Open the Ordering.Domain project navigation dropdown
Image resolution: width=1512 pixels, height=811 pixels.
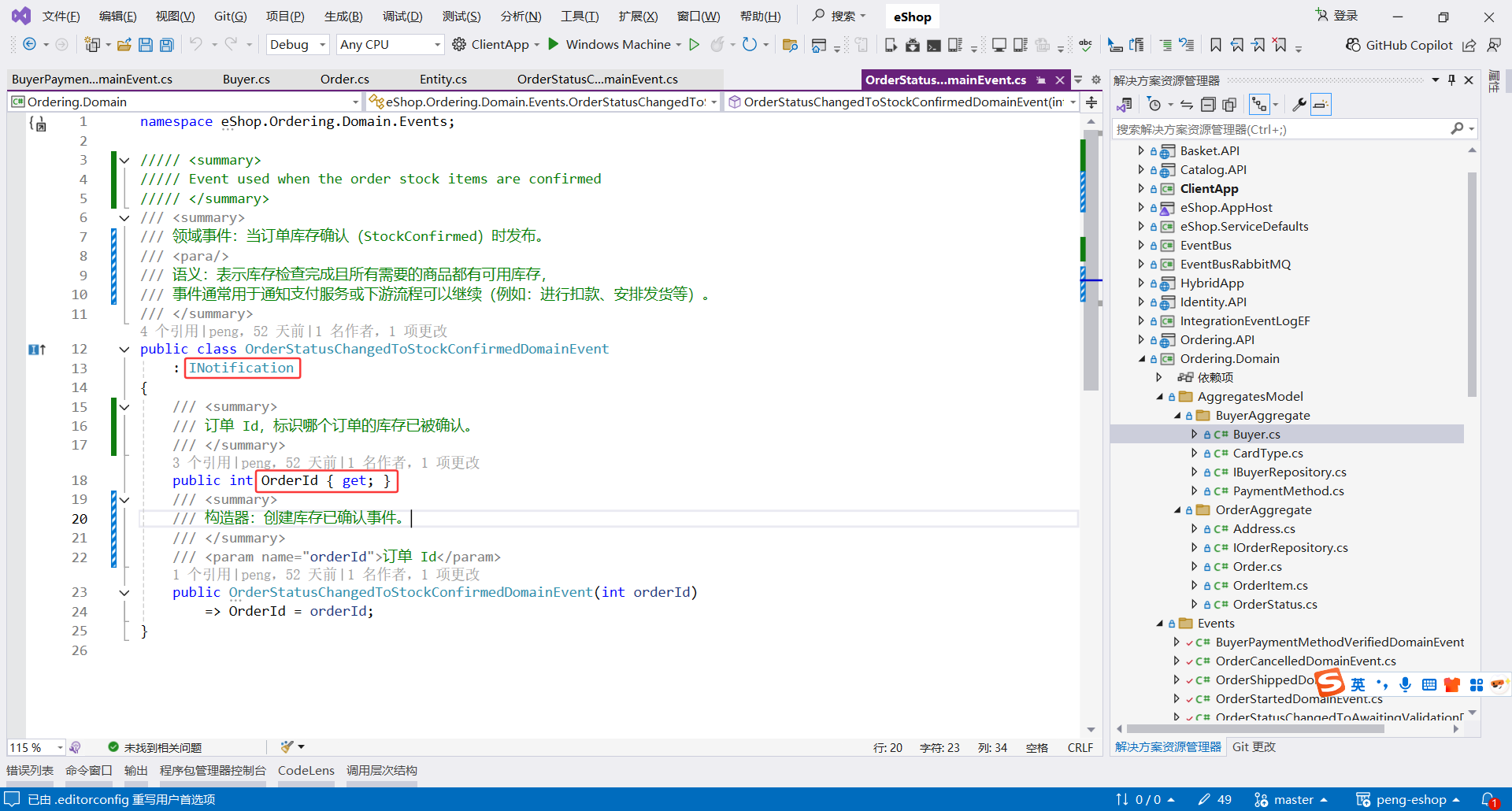[x=185, y=102]
